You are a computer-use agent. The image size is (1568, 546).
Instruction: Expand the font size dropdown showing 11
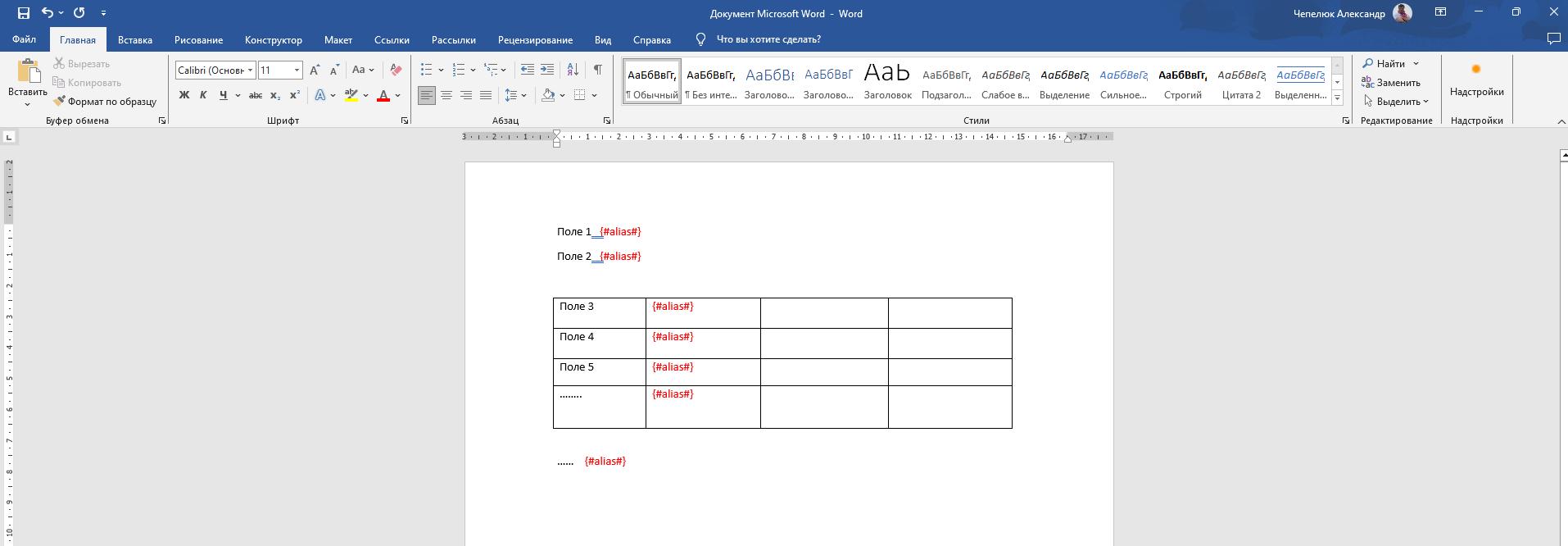click(297, 71)
